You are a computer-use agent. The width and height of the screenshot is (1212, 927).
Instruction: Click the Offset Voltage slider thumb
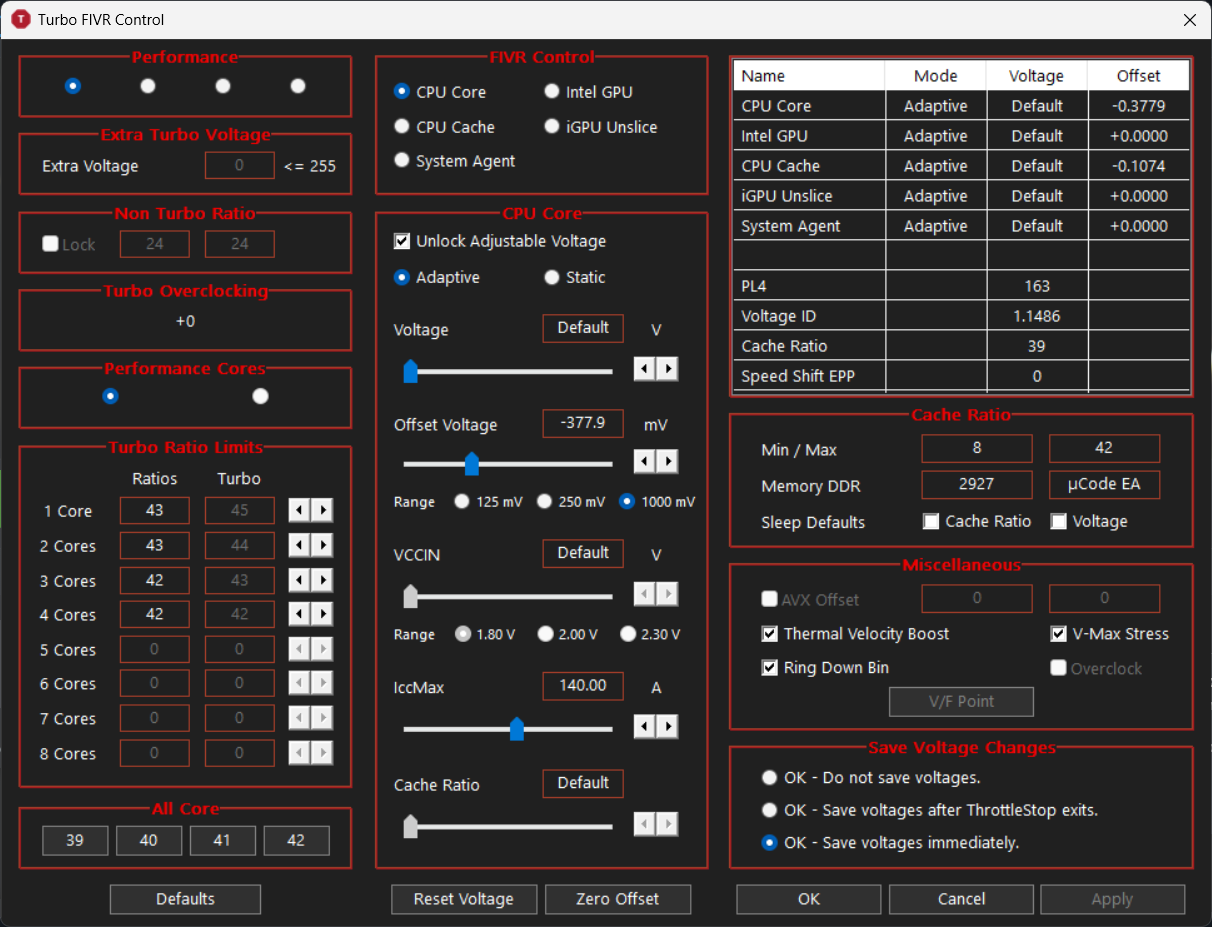point(472,464)
